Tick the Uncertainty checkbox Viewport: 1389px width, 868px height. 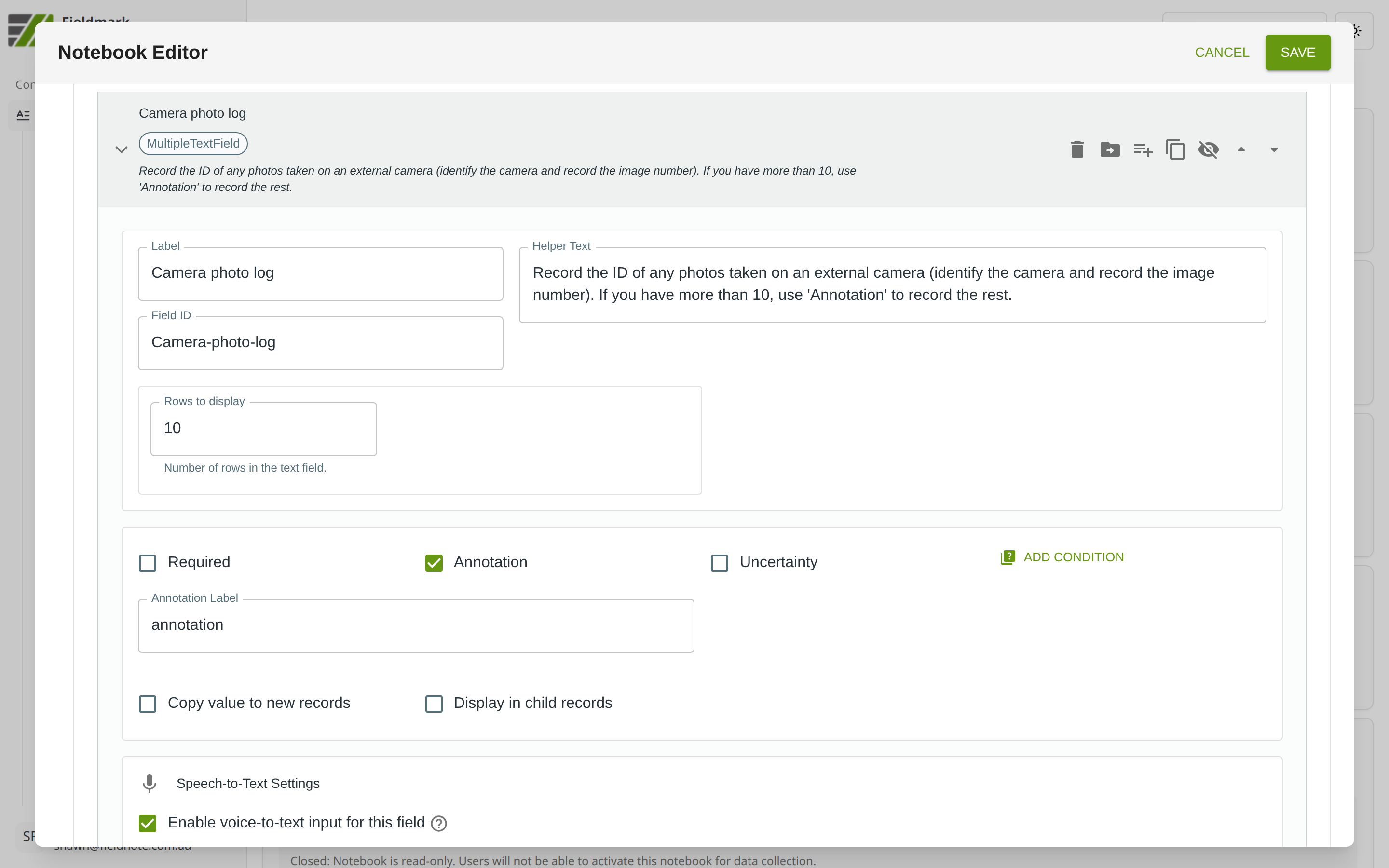(719, 563)
